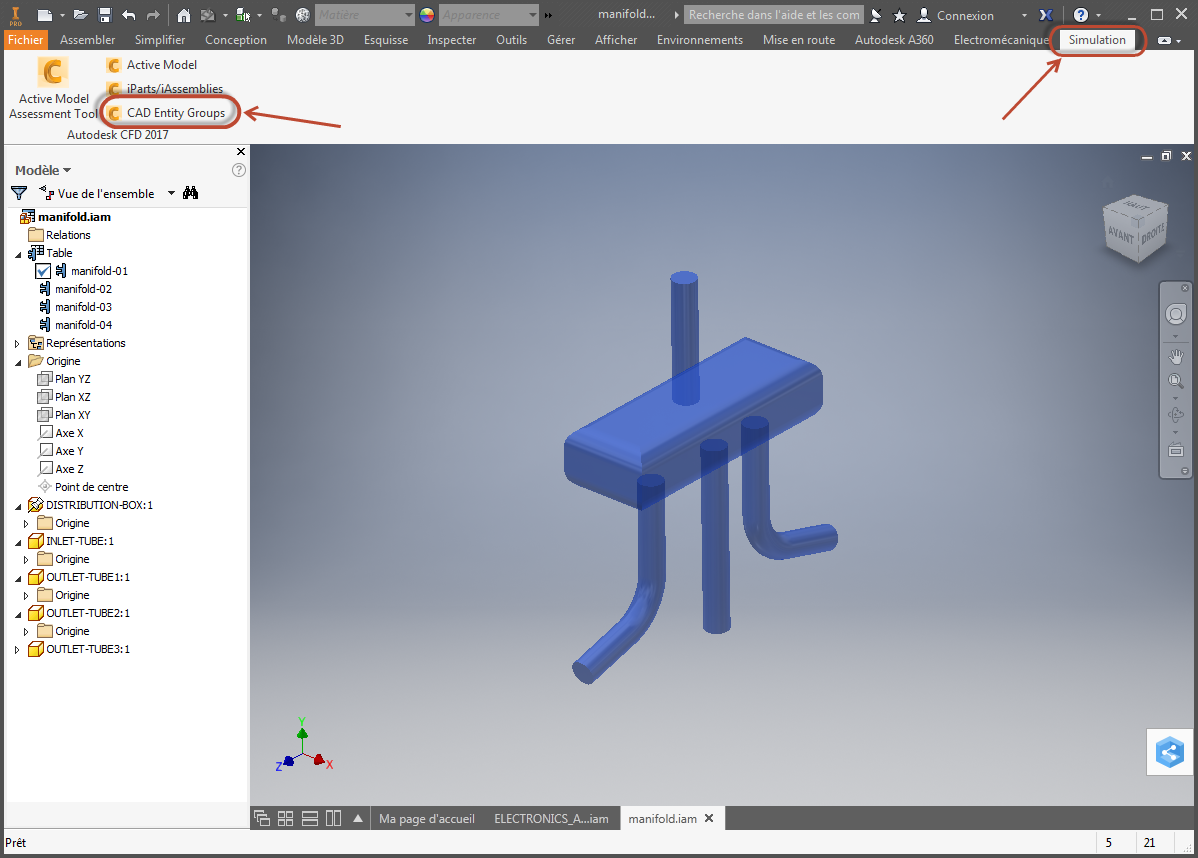Image resolution: width=1198 pixels, height=858 pixels.
Task: Toggle the manifold-01 checkbox
Action: point(43,271)
